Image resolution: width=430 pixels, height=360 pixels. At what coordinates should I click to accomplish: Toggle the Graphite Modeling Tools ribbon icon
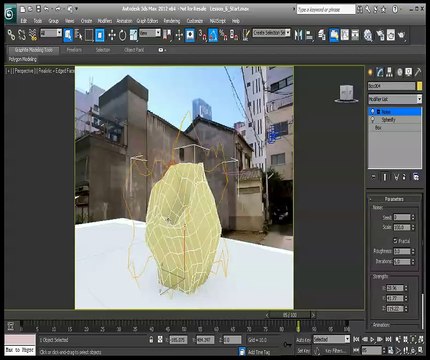(x=334, y=35)
